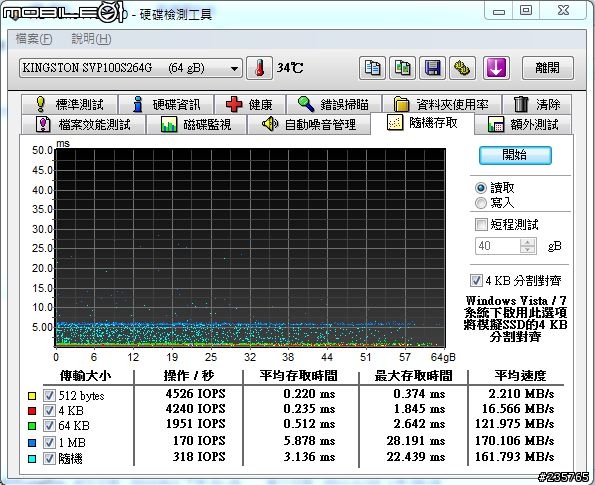Click the yellow 512 bytes color swatch
This screenshot has height=485, width=595.
click(x=32, y=396)
